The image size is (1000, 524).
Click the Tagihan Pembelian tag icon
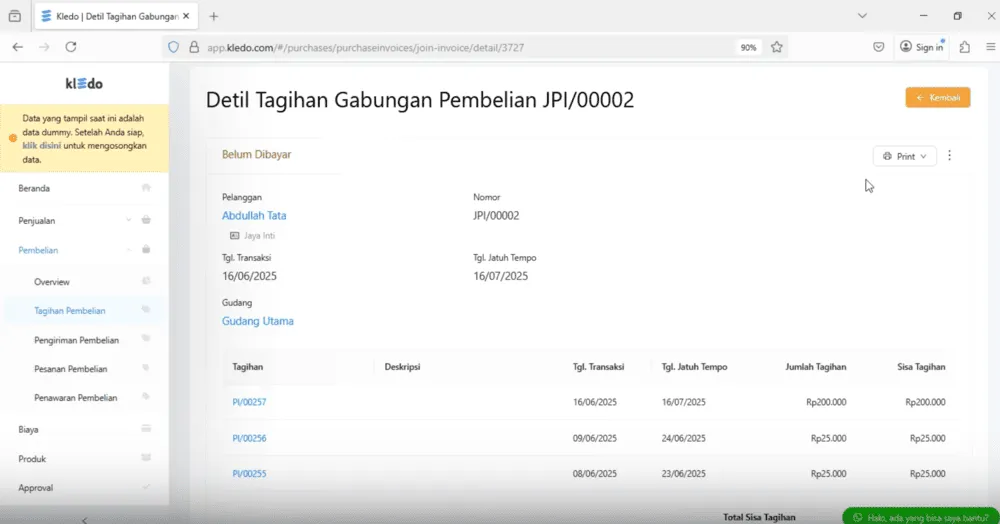click(x=146, y=310)
